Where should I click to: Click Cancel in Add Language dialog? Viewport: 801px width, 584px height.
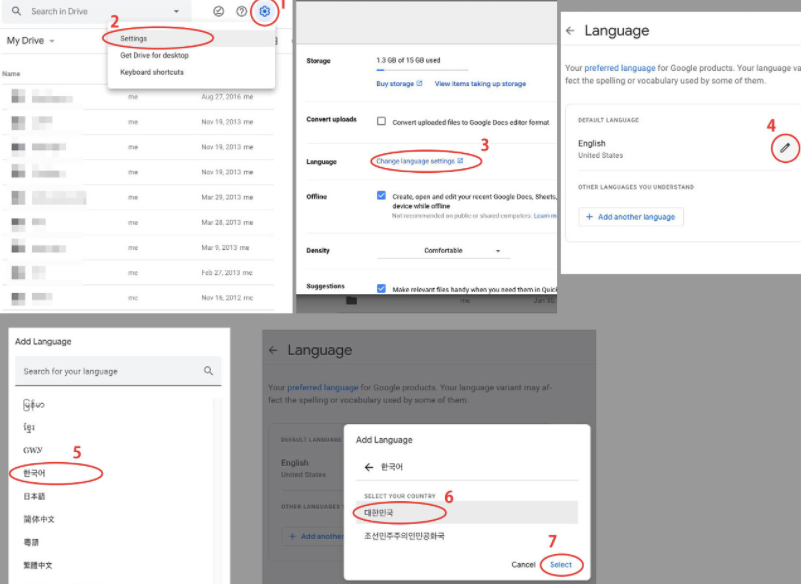523,565
